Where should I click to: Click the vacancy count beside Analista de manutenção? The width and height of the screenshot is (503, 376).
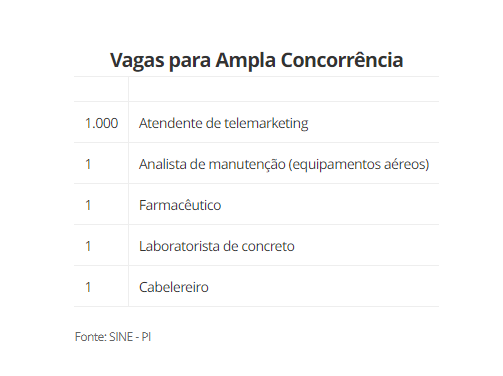click(x=88, y=164)
